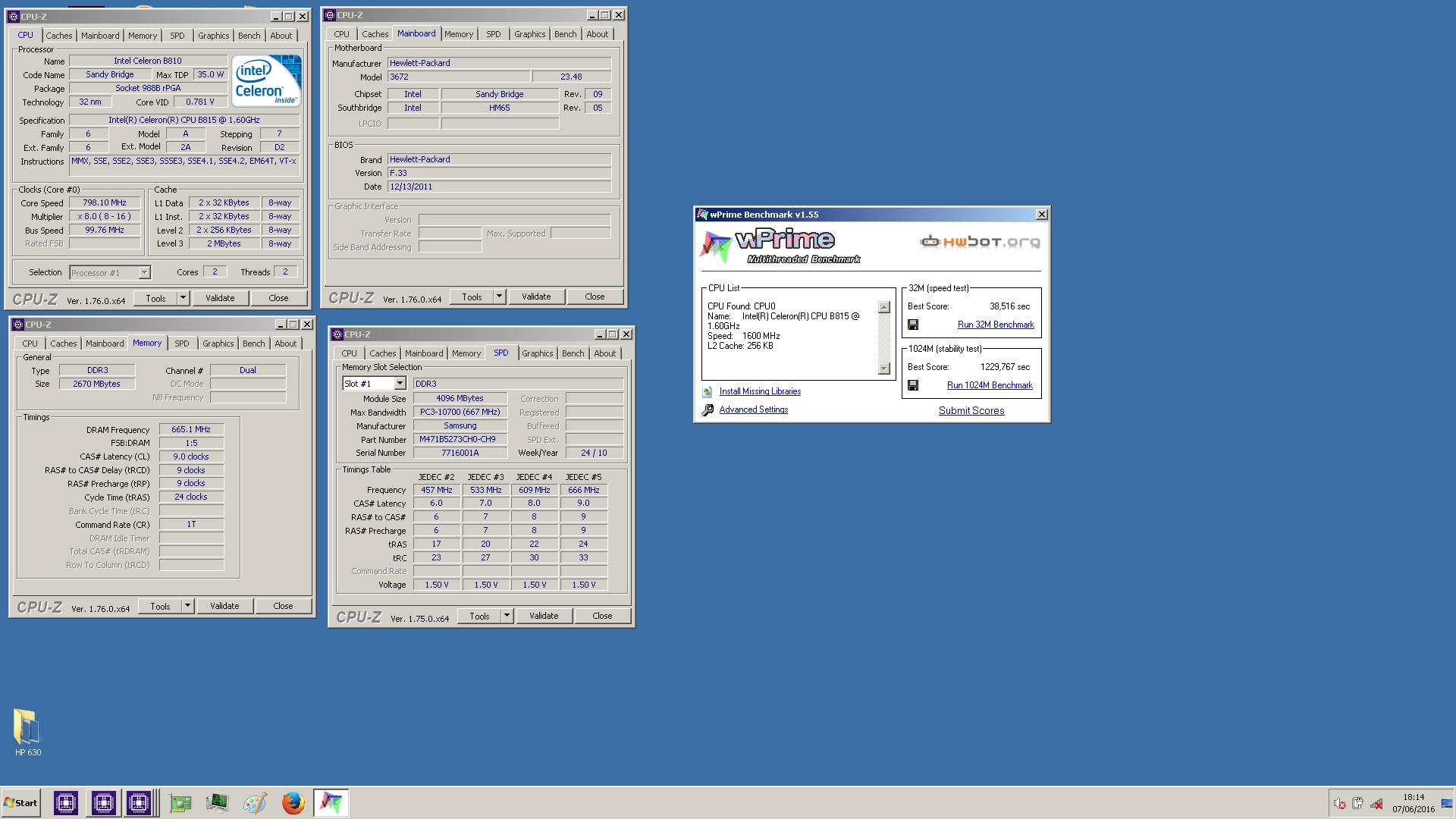Click the DRAM Frequency 665.1 MHz value
The width and height of the screenshot is (1456, 819).
(191, 429)
